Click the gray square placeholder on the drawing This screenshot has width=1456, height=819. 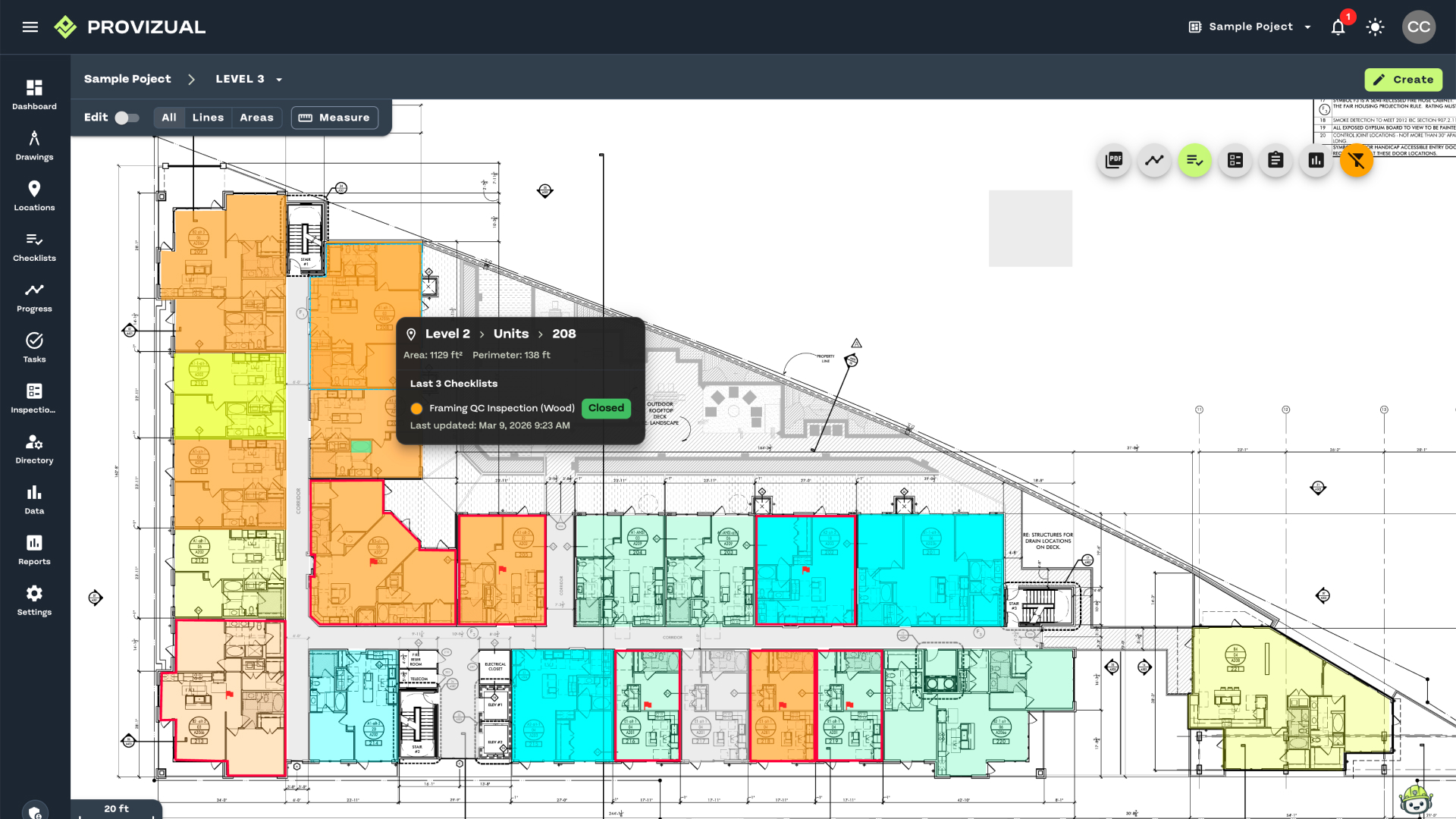click(x=1031, y=228)
